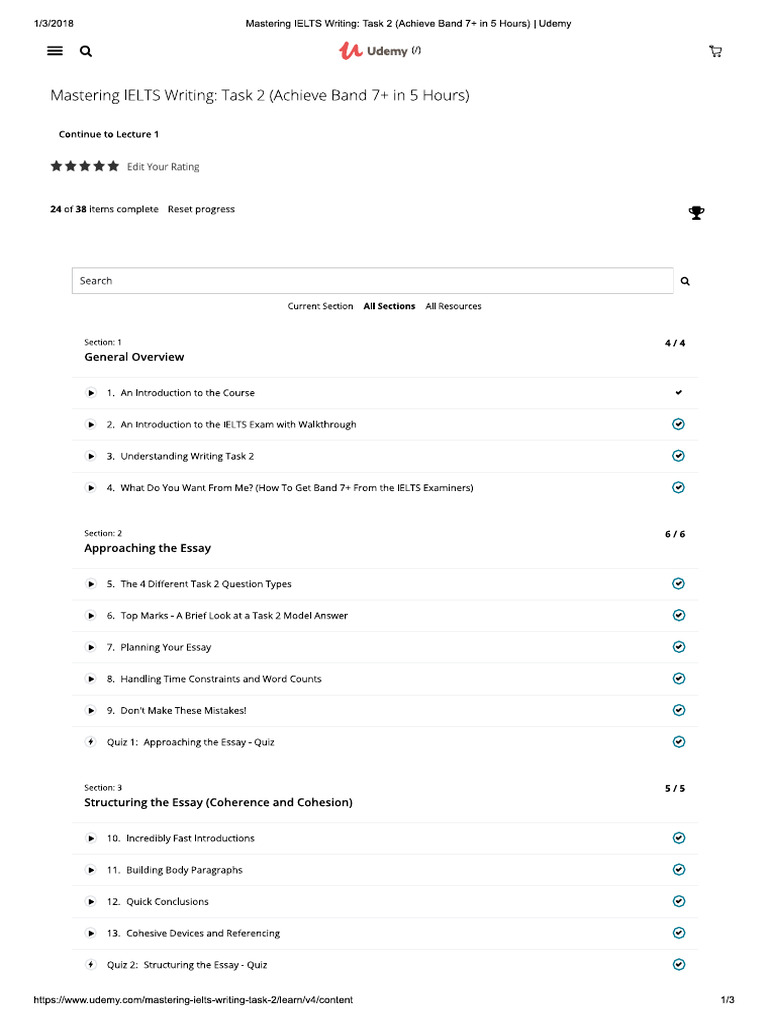Click the trophy achievement icon
The width and height of the screenshot is (768, 1024).
pos(696,212)
